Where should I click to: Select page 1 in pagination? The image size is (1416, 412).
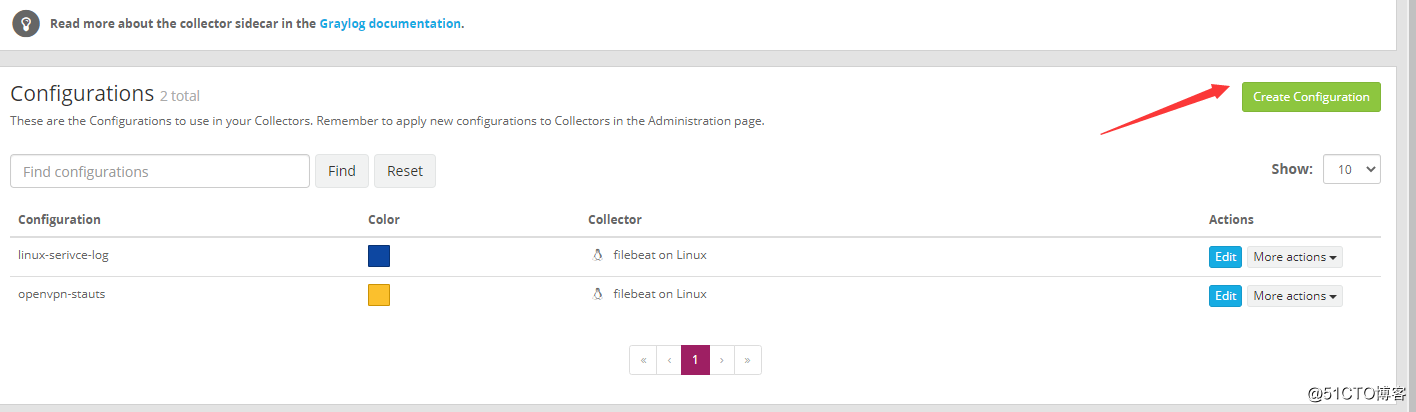tap(695, 360)
